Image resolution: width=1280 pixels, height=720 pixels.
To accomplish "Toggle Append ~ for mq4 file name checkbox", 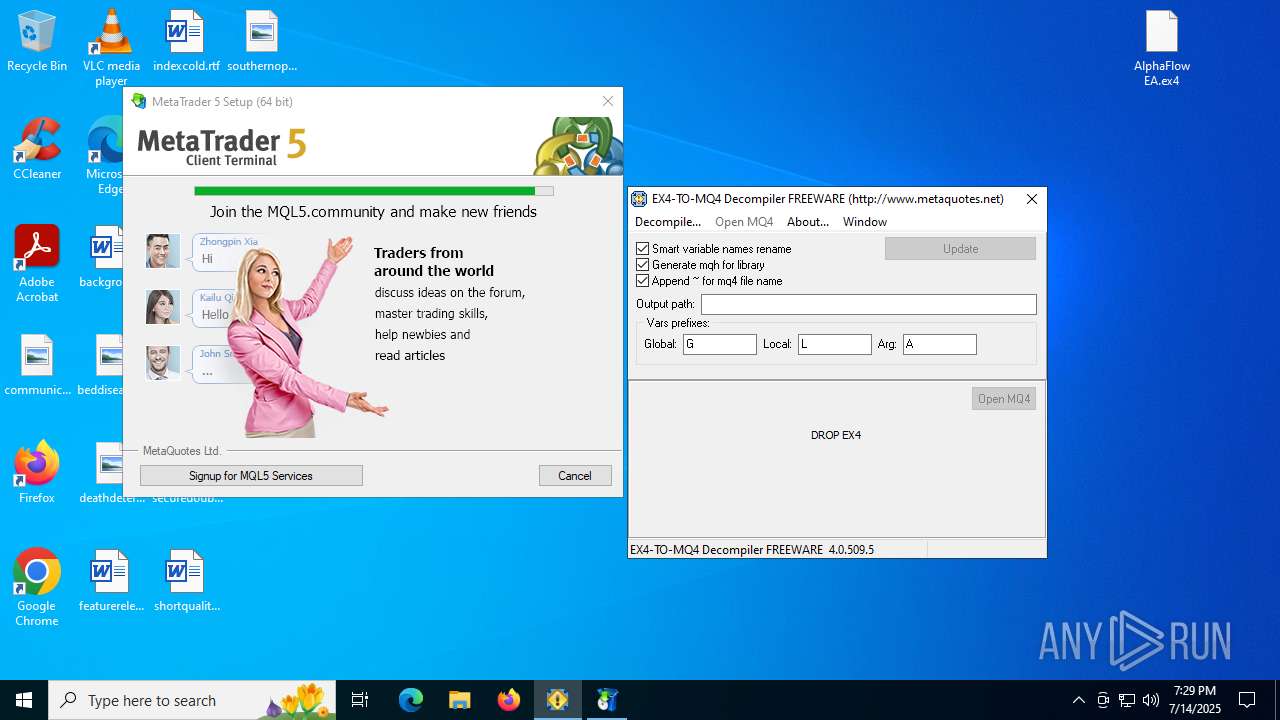I will click(x=643, y=280).
